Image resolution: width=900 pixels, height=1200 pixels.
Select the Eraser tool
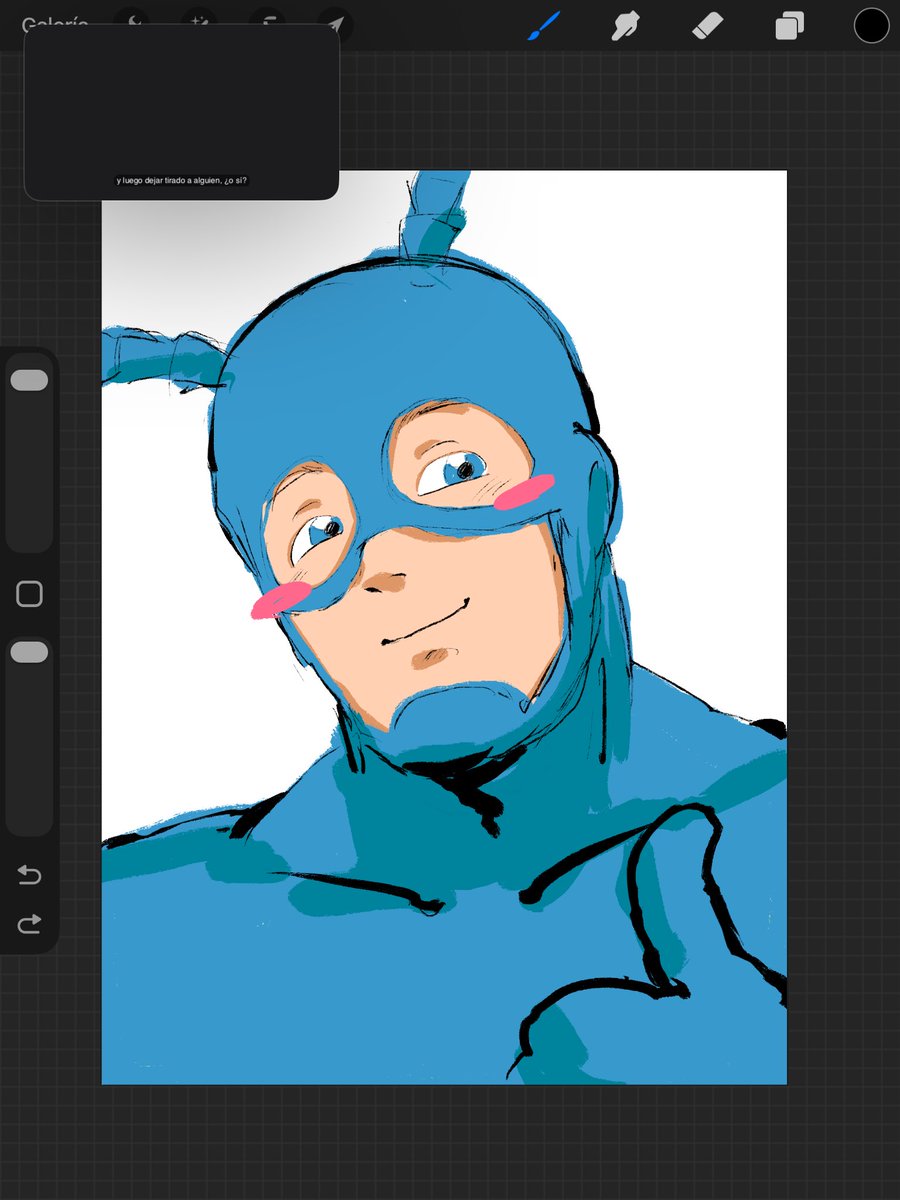(x=707, y=26)
